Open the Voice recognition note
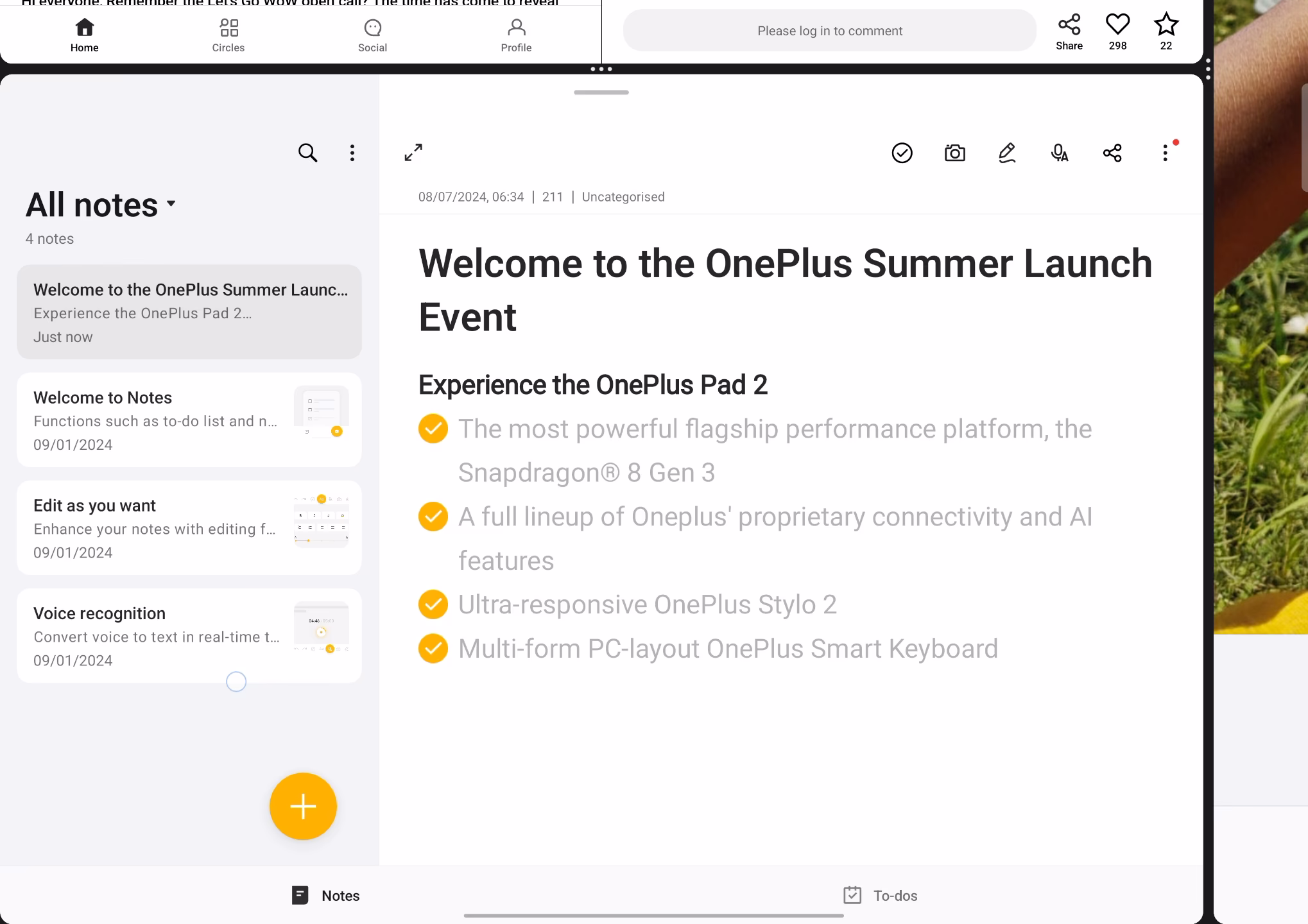 189,636
